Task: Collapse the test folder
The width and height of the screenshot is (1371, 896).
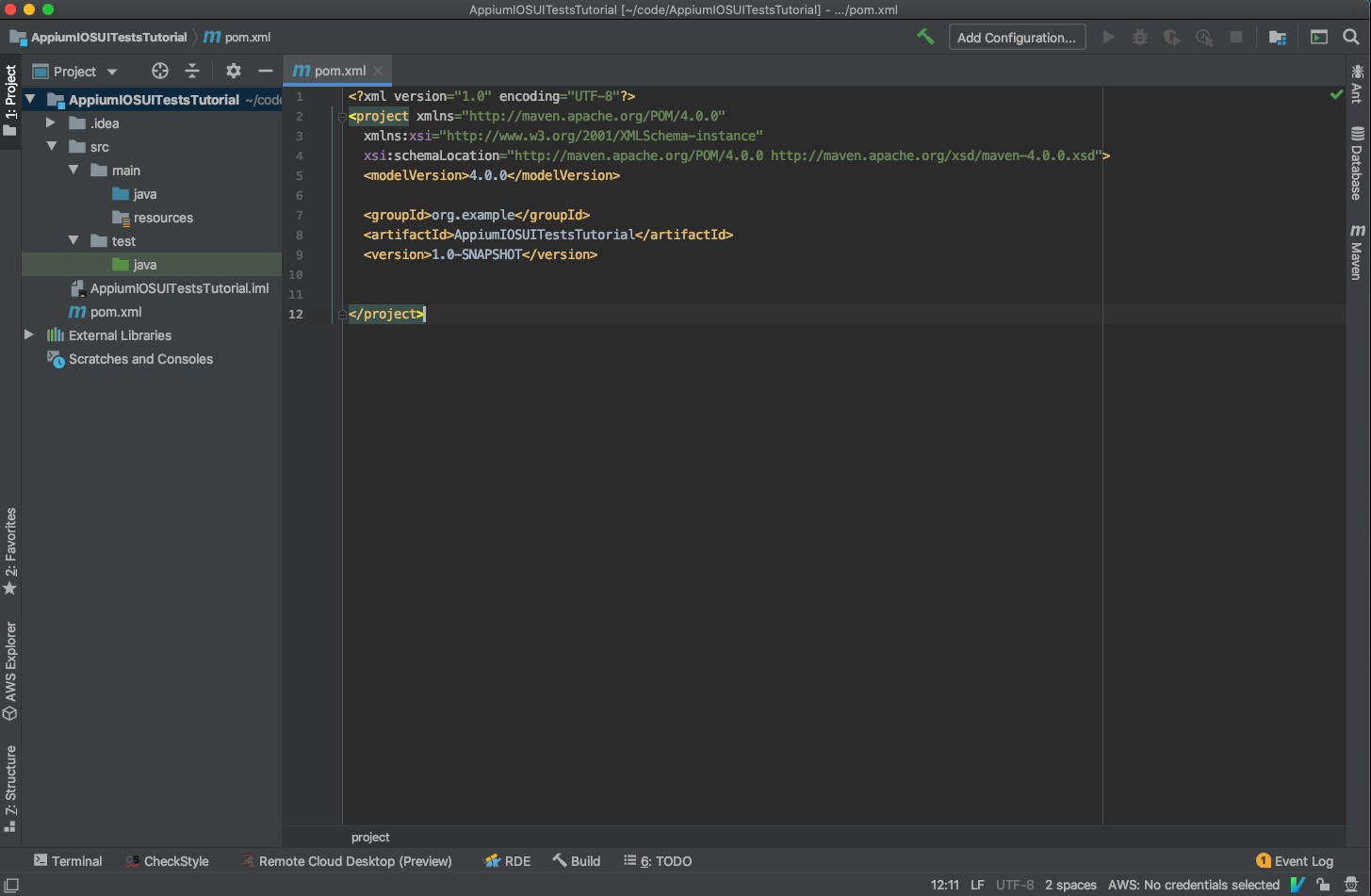Action: (73, 240)
